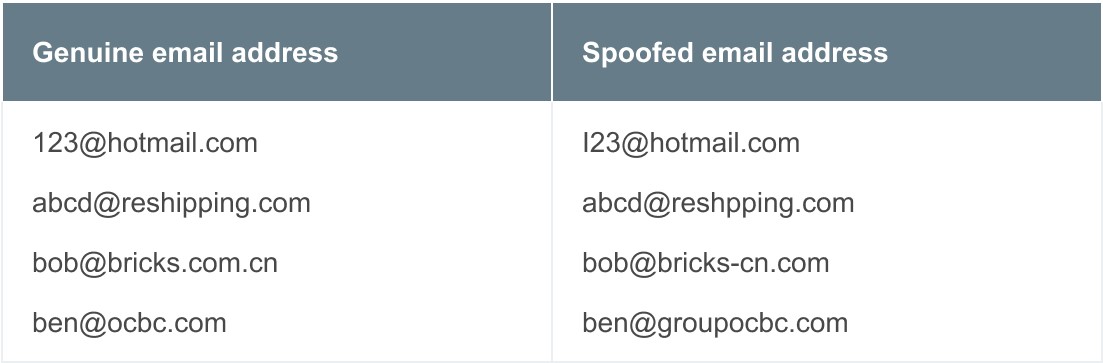The image size is (1103, 363).
Task: Click 'bricks.com.cn' domain text
Action: tap(188, 263)
